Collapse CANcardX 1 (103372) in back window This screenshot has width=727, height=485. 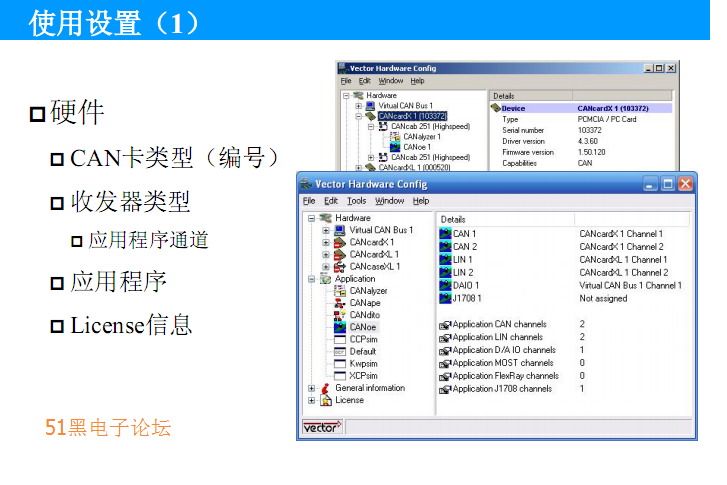(358, 116)
